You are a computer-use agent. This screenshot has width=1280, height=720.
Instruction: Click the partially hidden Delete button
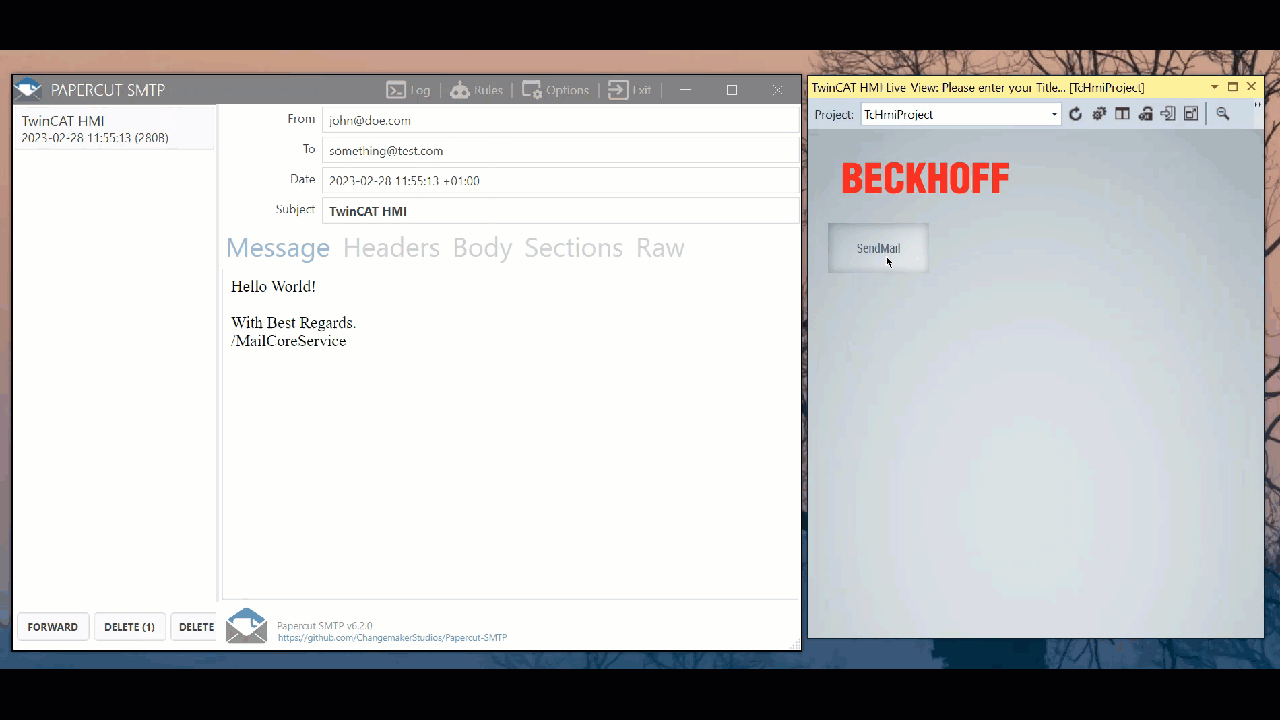194,627
